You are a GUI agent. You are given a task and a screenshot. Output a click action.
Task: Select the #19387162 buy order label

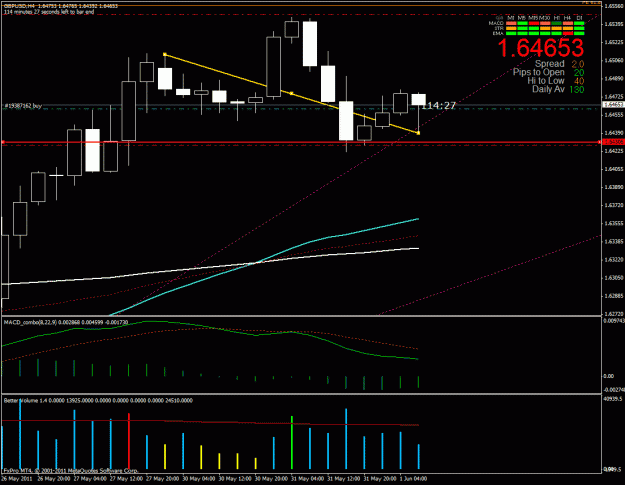[23, 106]
